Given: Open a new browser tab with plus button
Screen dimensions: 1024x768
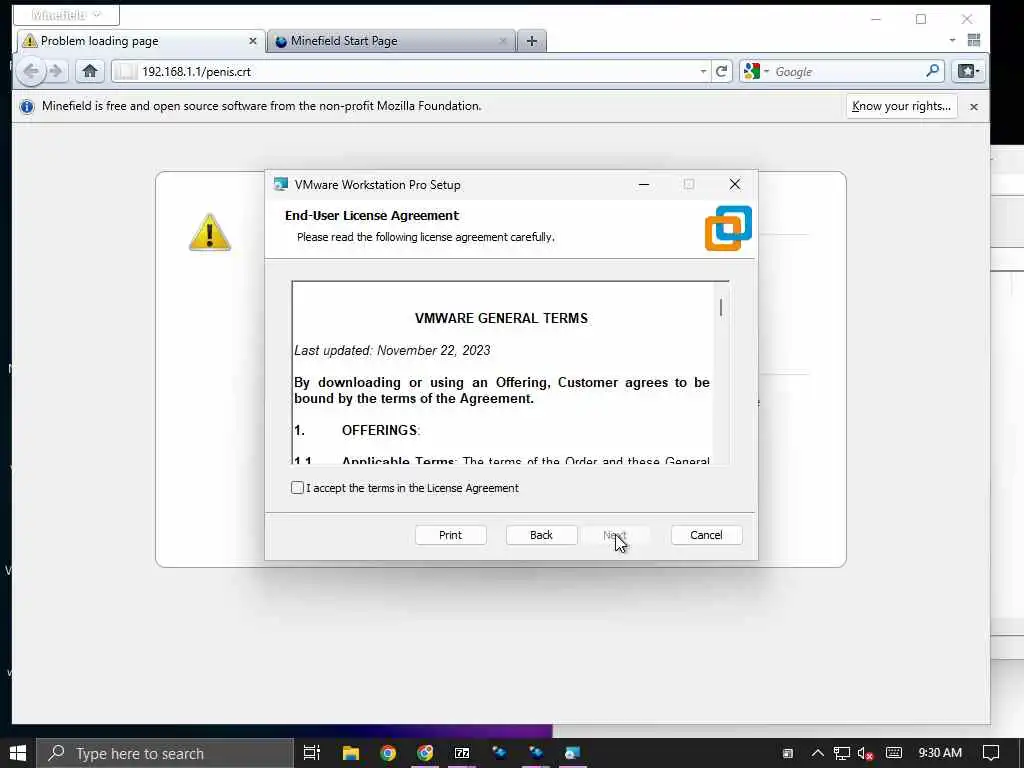Looking at the screenshot, I should 532,41.
